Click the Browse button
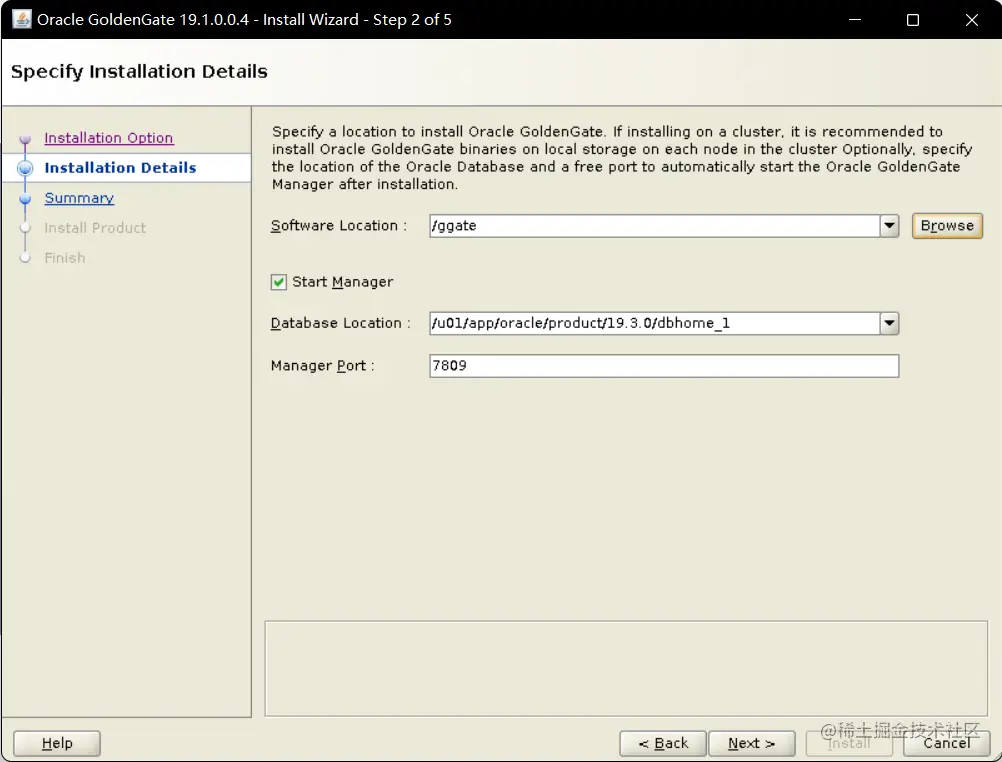1002x762 pixels. click(x=947, y=226)
